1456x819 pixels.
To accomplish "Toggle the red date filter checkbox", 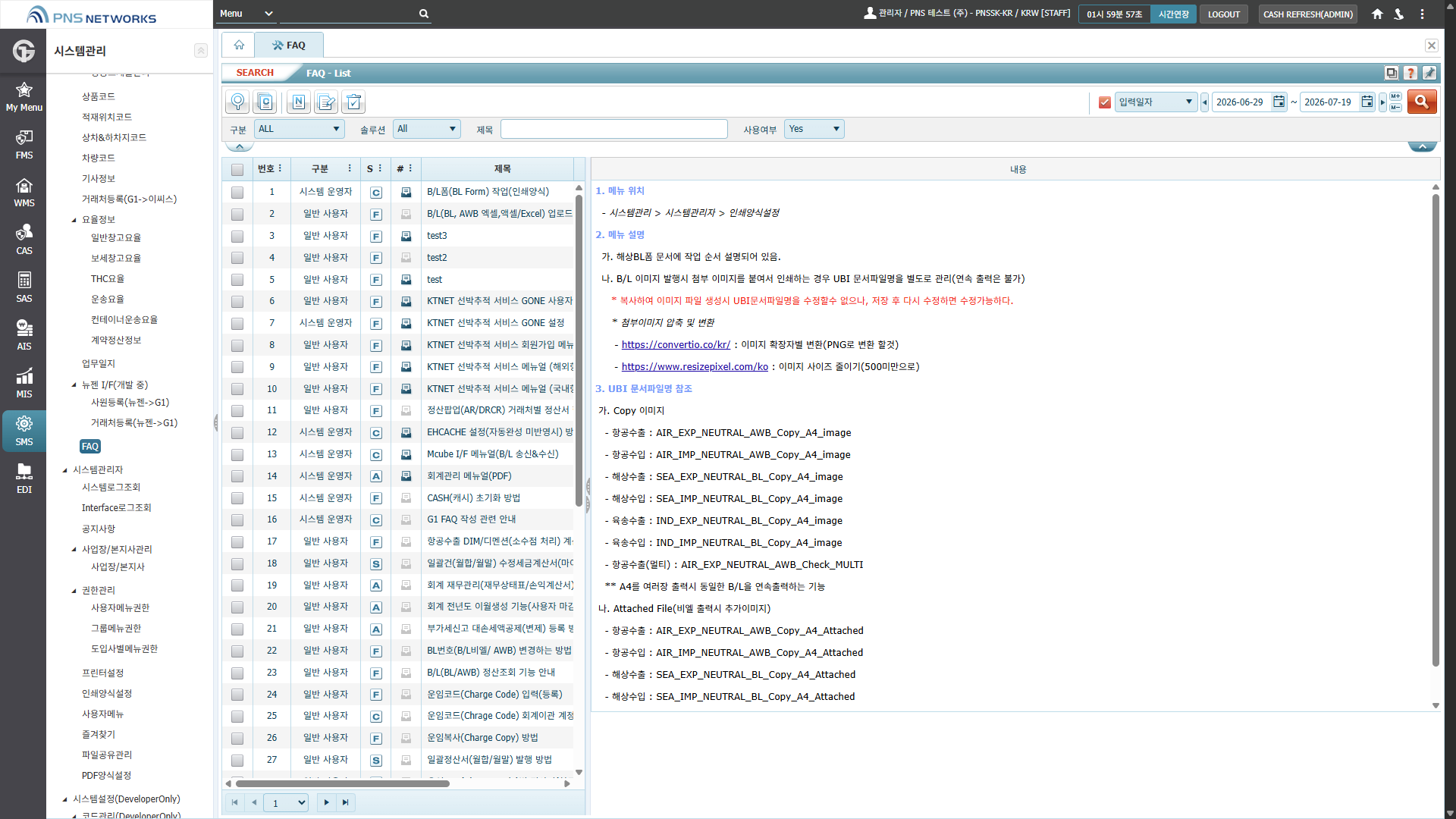I will coord(1105,102).
